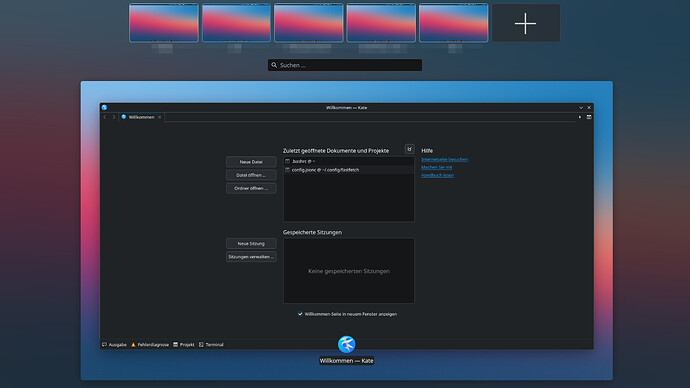This screenshot has height=388, width=690.
Task: Open the Fehlerdiagnose panel
Action: (x=150, y=344)
